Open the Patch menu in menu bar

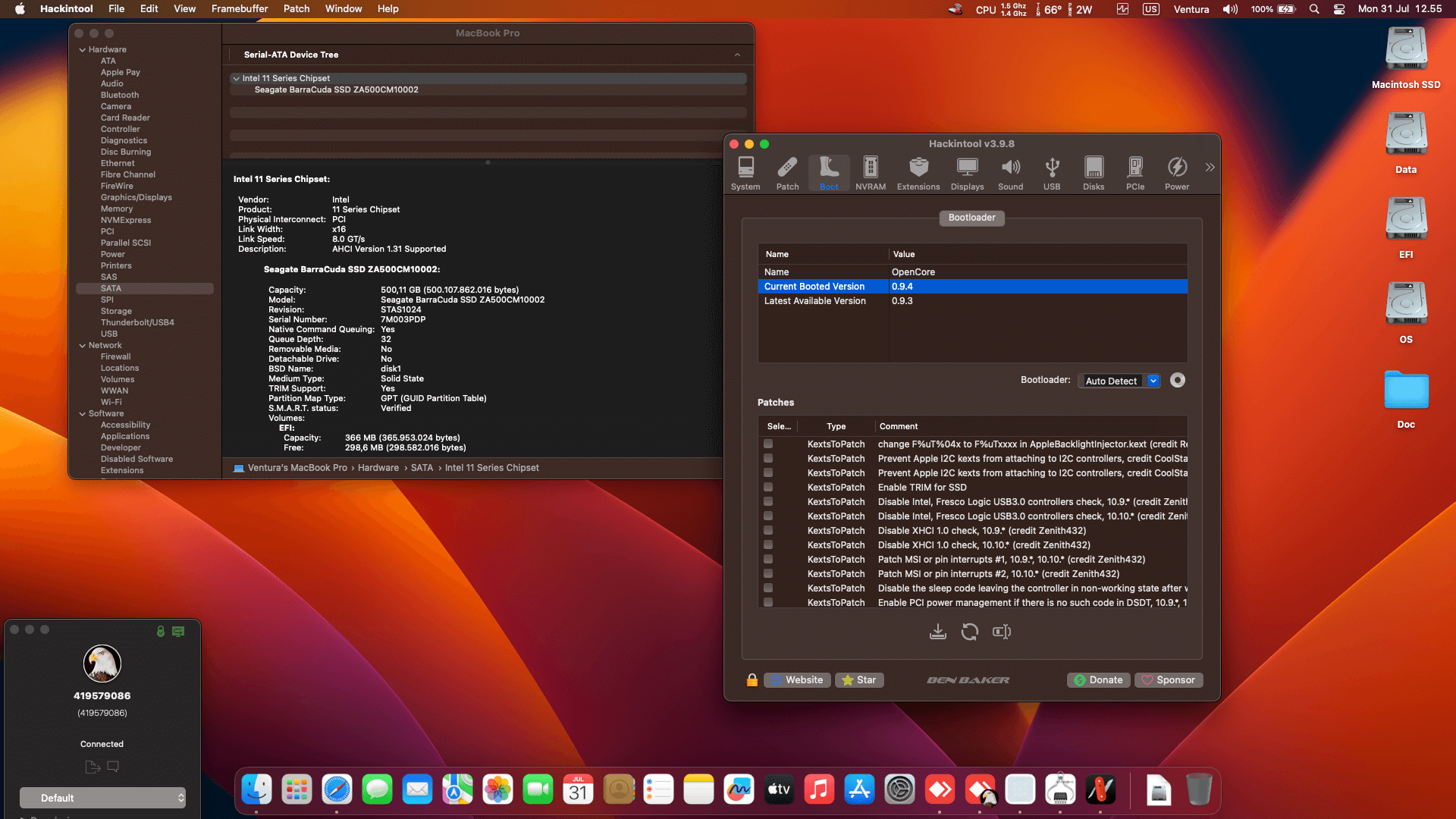click(x=297, y=9)
